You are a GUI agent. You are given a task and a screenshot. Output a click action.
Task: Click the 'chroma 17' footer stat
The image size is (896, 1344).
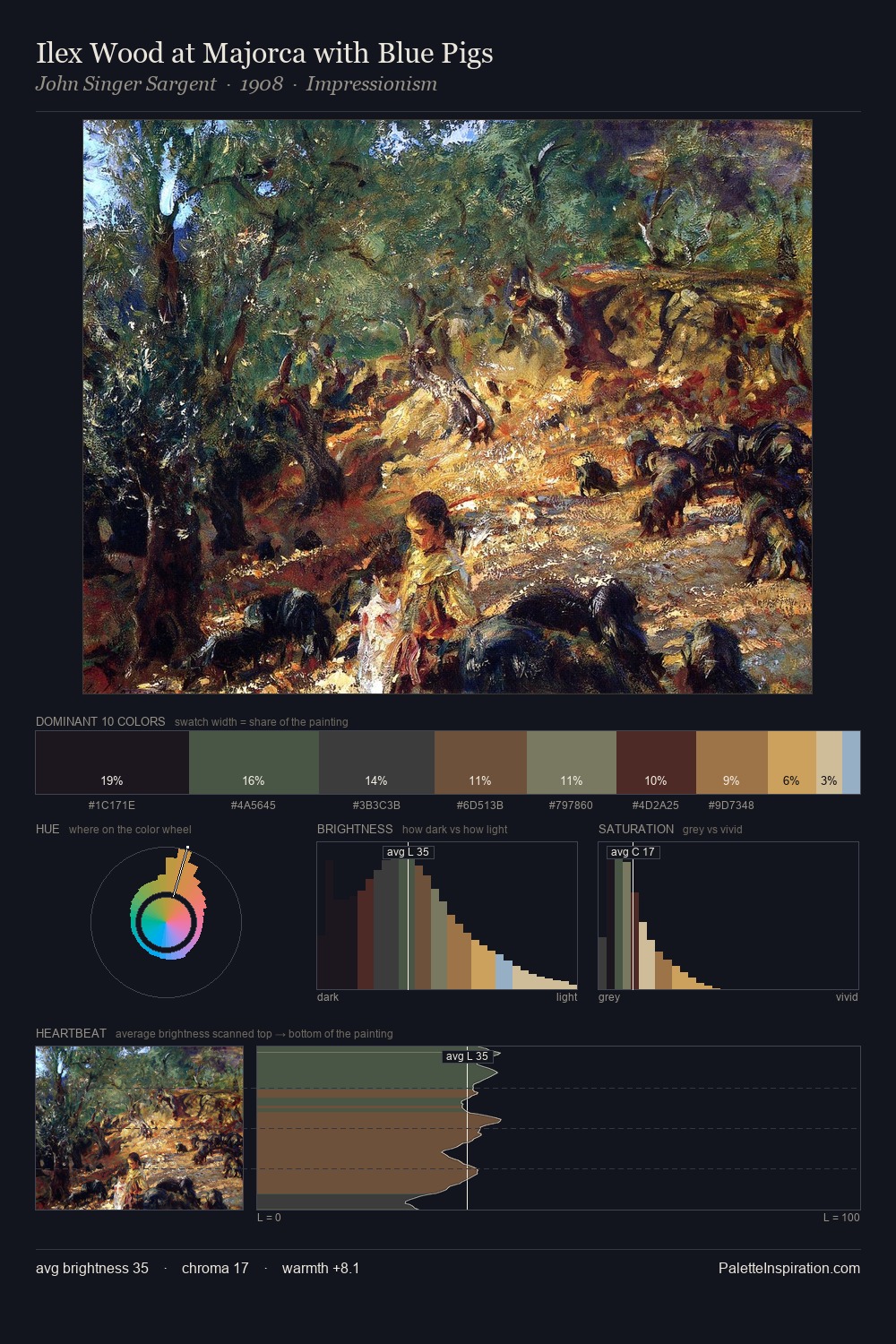click(x=215, y=1269)
